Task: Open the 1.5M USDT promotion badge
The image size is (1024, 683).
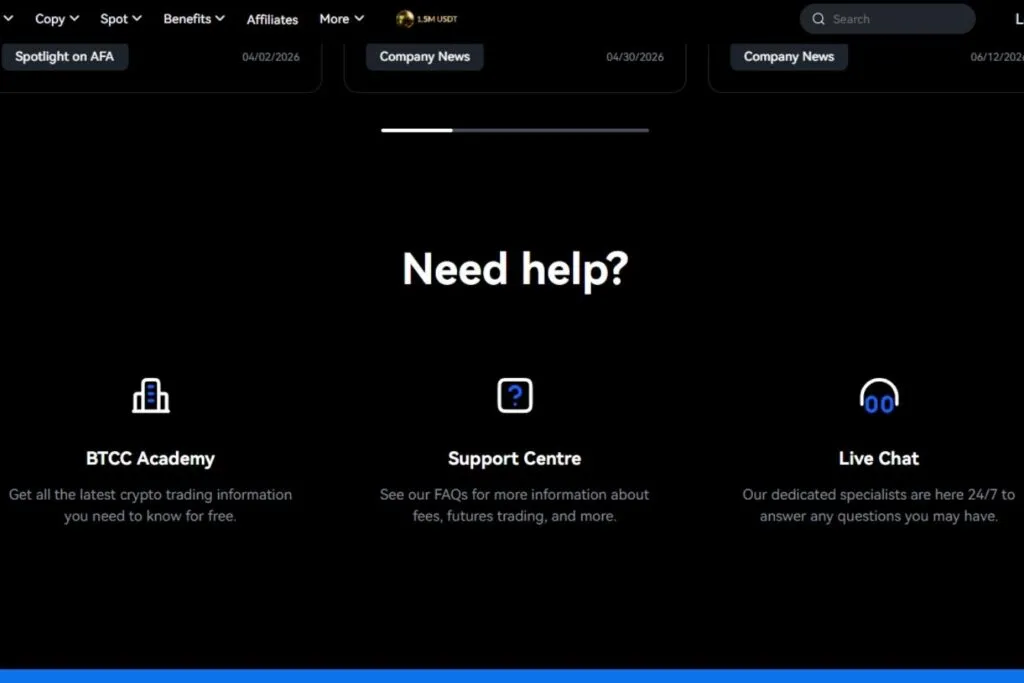Action: click(x=426, y=19)
